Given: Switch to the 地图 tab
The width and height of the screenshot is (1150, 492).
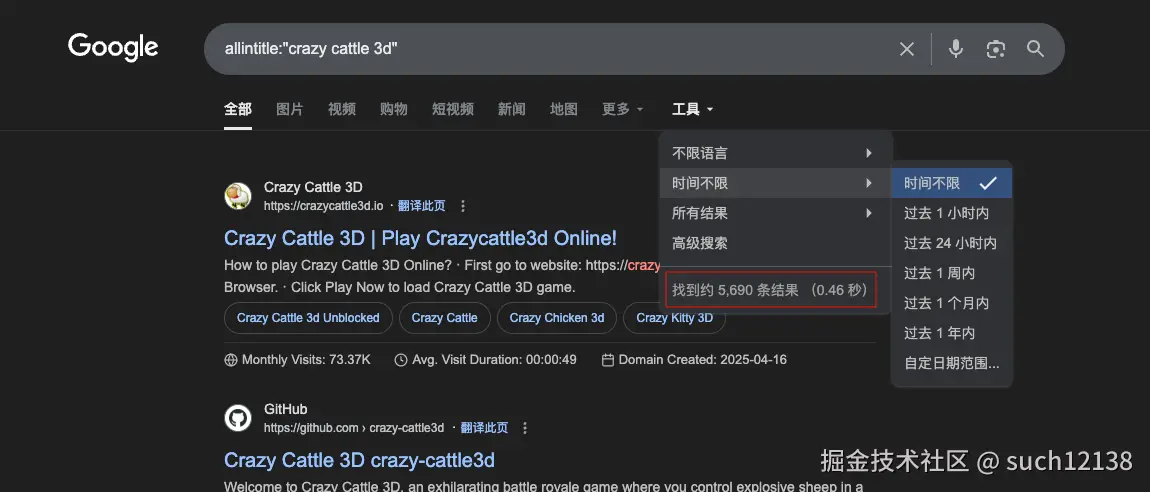Looking at the screenshot, I should (x=564, y=109).
